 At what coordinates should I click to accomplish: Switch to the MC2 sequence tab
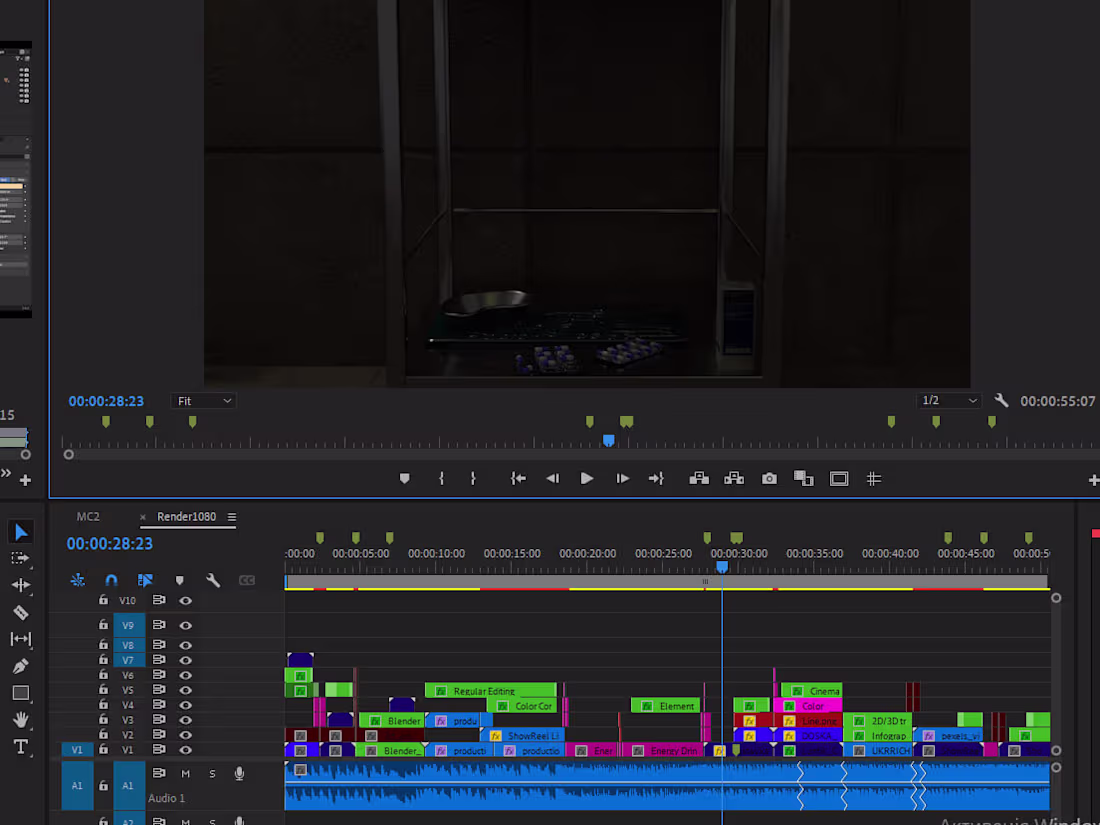pyautogui.click(x=88, y=517)
